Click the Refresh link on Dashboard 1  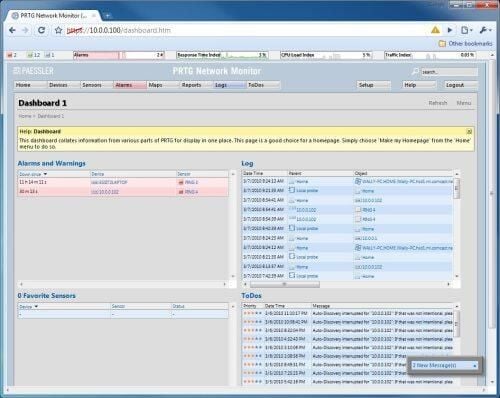pos(438,103)
